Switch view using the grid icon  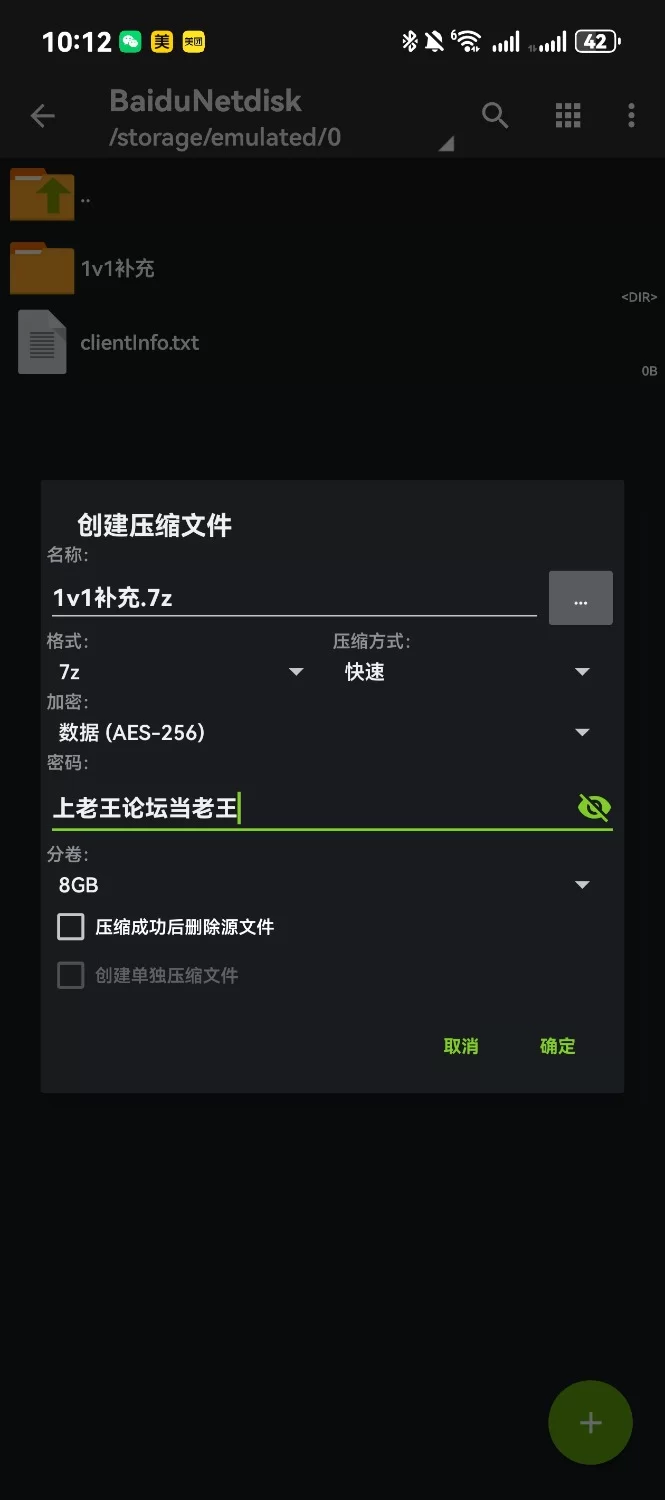568,116
